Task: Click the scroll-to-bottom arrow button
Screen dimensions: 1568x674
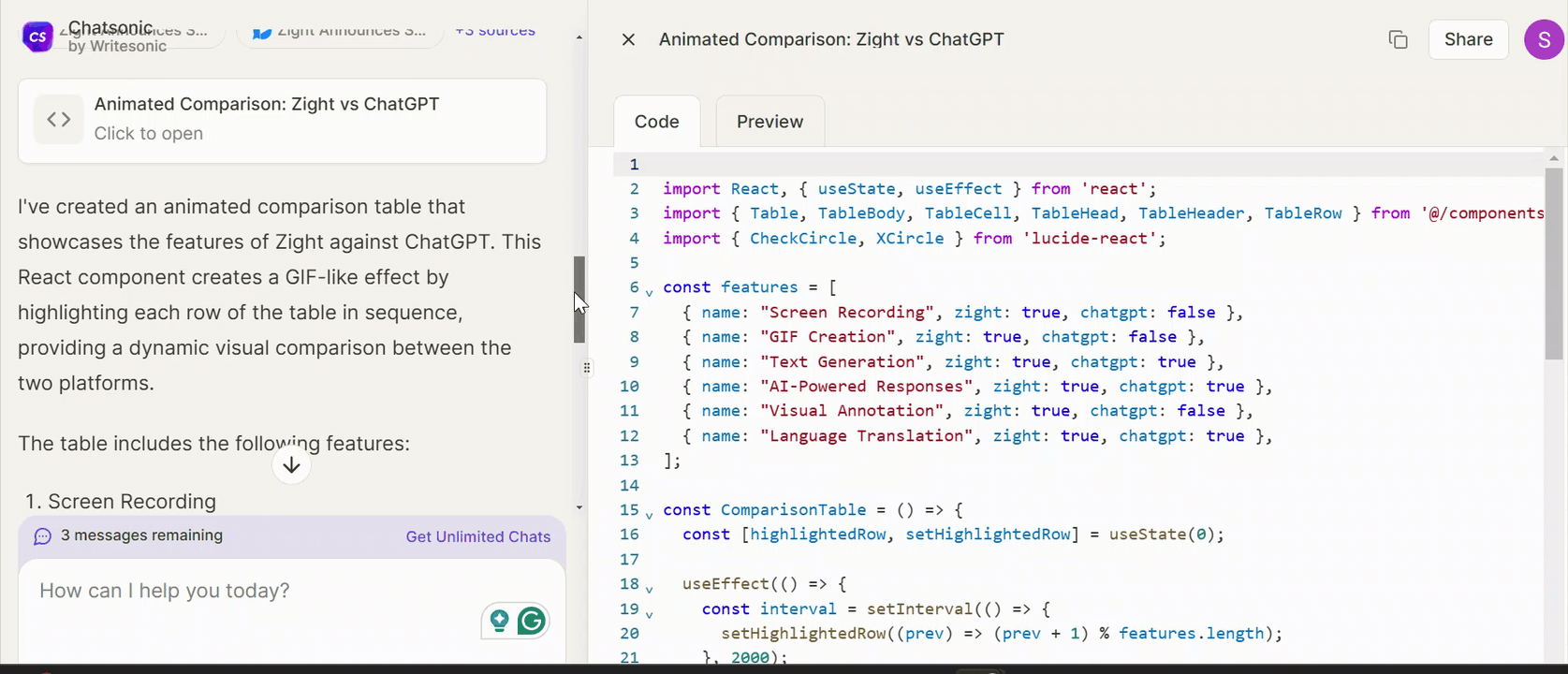Action: click(291, 465)
